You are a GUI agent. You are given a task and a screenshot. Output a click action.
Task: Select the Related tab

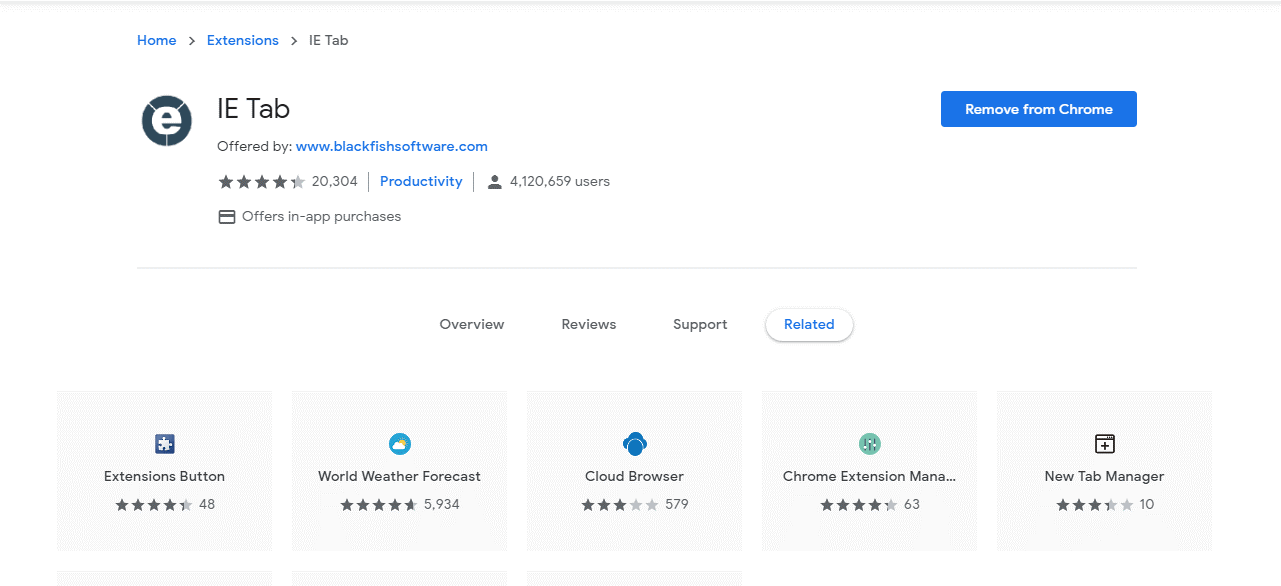(809, 325)
